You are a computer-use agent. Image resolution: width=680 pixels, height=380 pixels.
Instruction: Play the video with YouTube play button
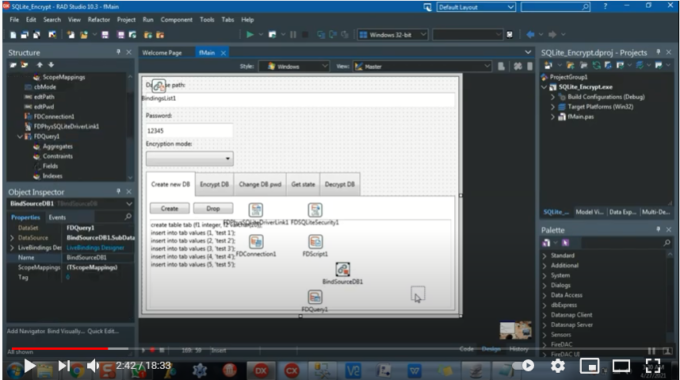pos(29,366)
